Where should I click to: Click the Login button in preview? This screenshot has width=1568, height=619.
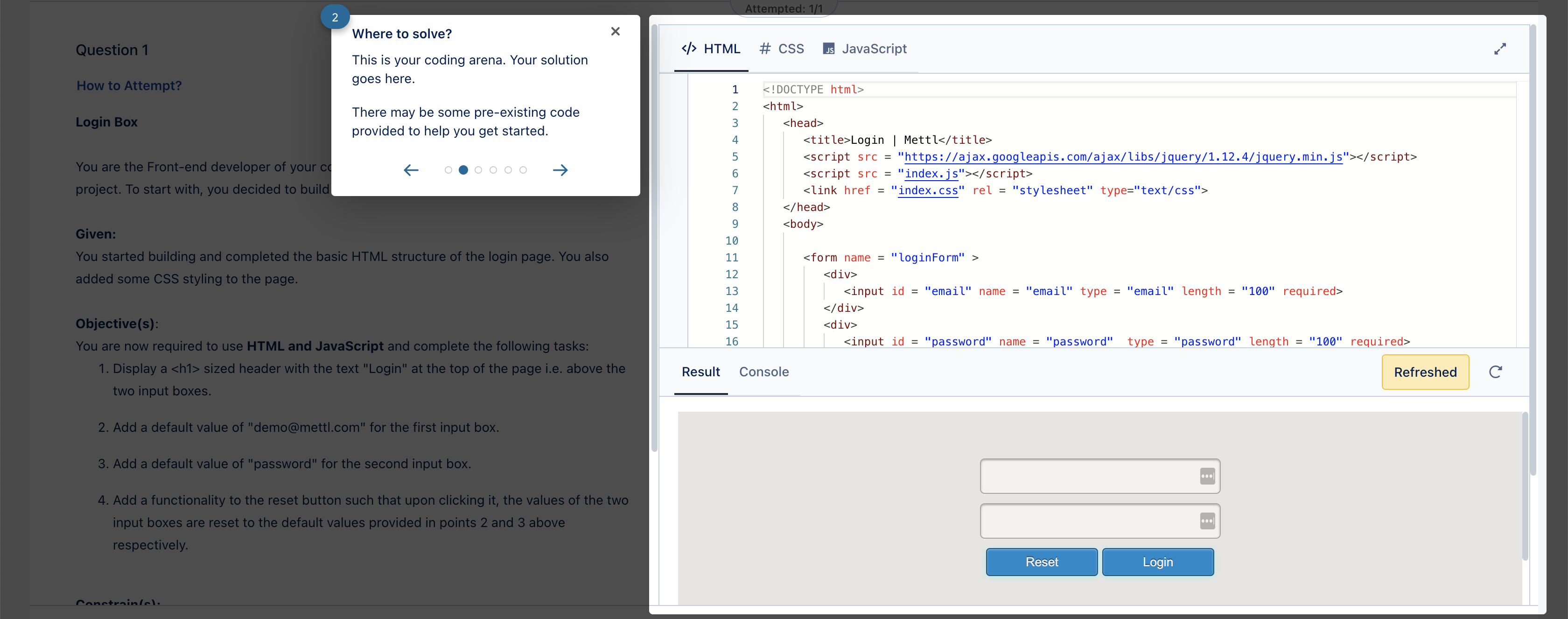(1158, 562)
